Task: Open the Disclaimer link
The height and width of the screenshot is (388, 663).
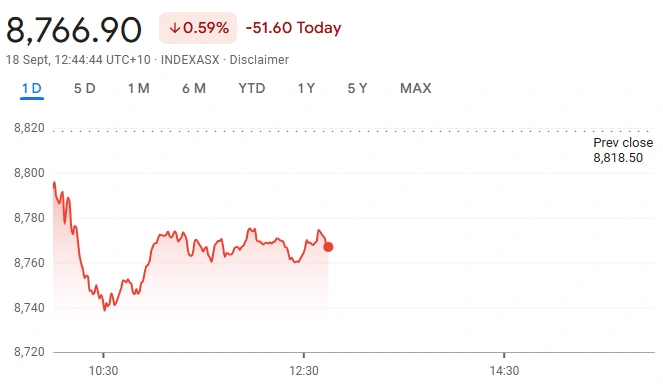Action: click(259, 60)
